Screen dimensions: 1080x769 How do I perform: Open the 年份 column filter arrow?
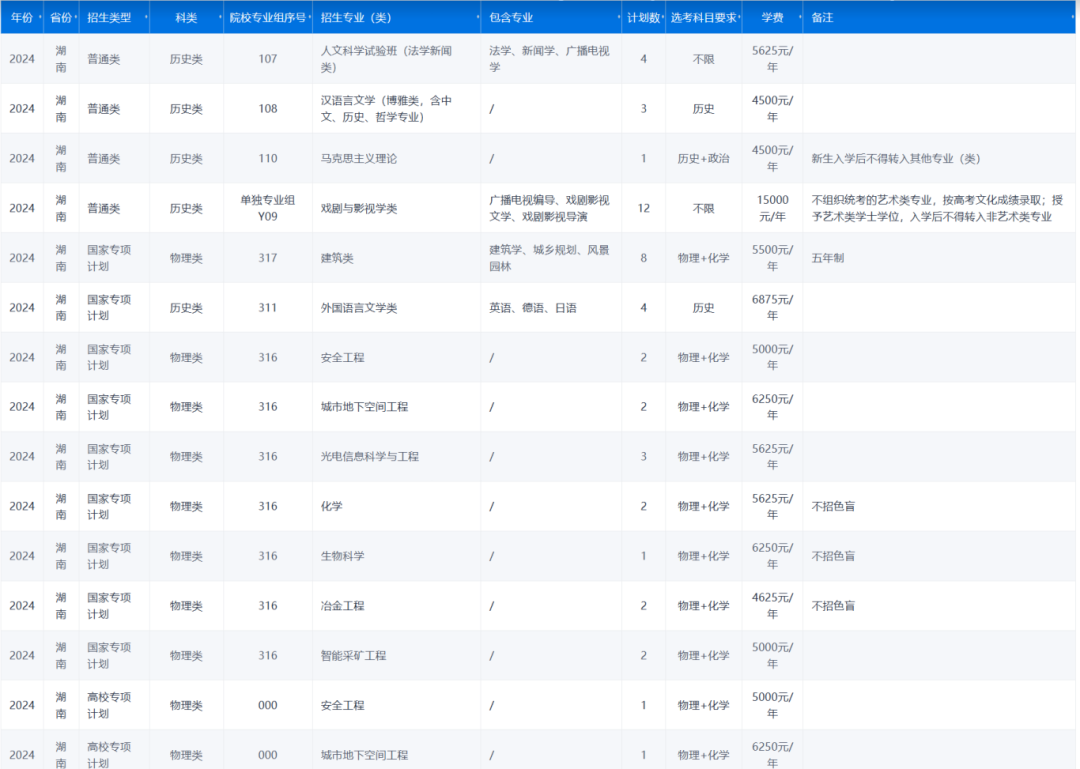tap(41, 17)
